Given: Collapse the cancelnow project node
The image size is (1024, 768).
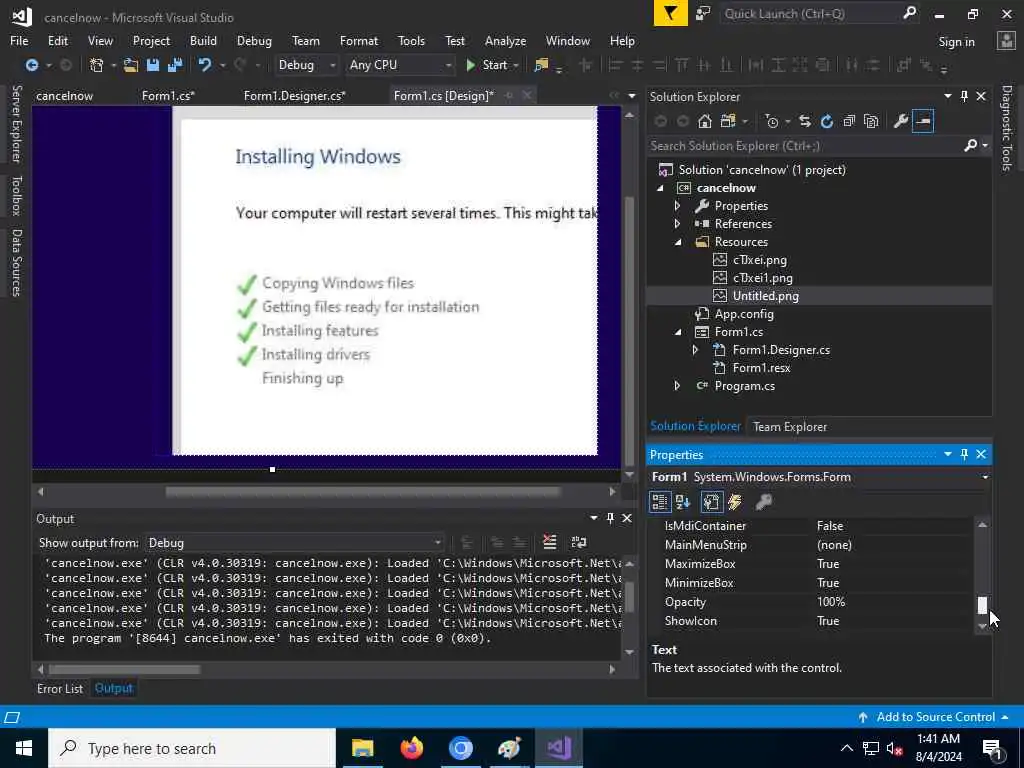Looking at the screenshot, I should (x=660, y=188).
